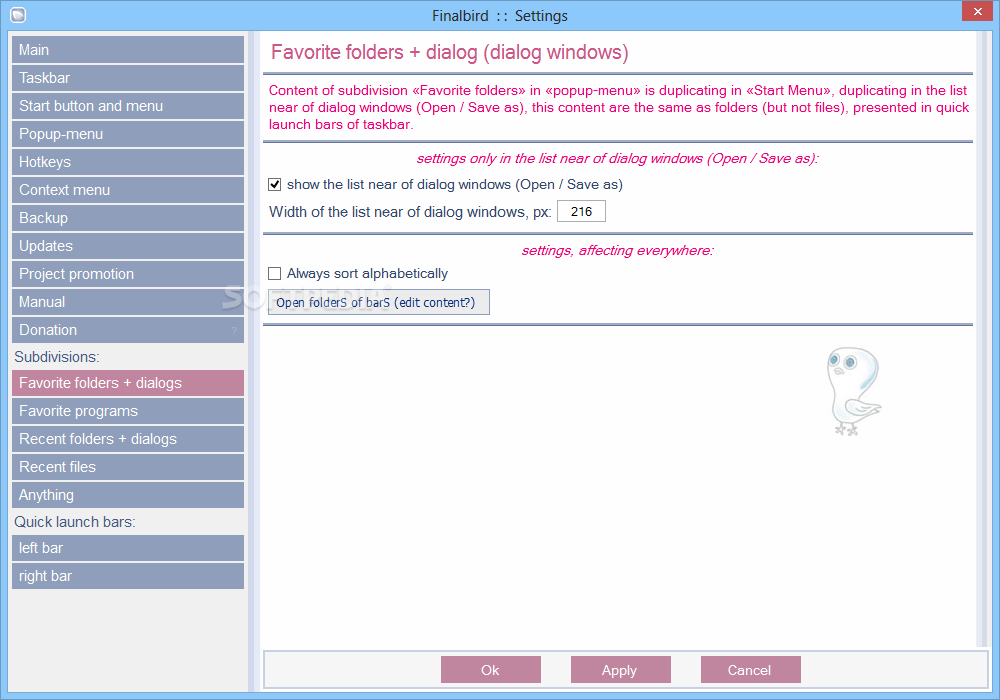Click the Favorite folders + dialog heading
Image resolution: width=1000 pixels, height=700 pixels.
pyautogui.click(x=450, y=52)
